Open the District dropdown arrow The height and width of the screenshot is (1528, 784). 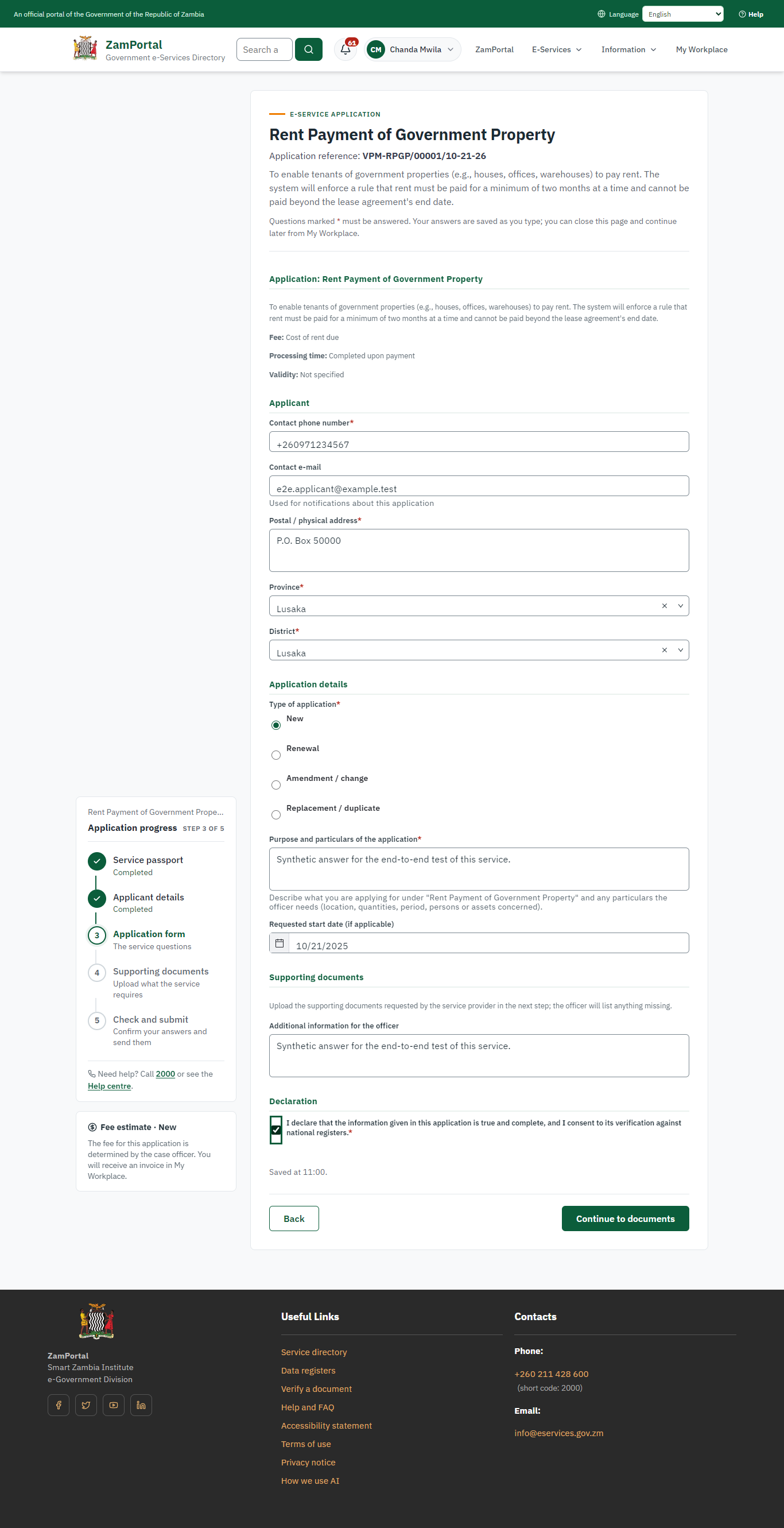pyautogui.click(x=680, y=650)
